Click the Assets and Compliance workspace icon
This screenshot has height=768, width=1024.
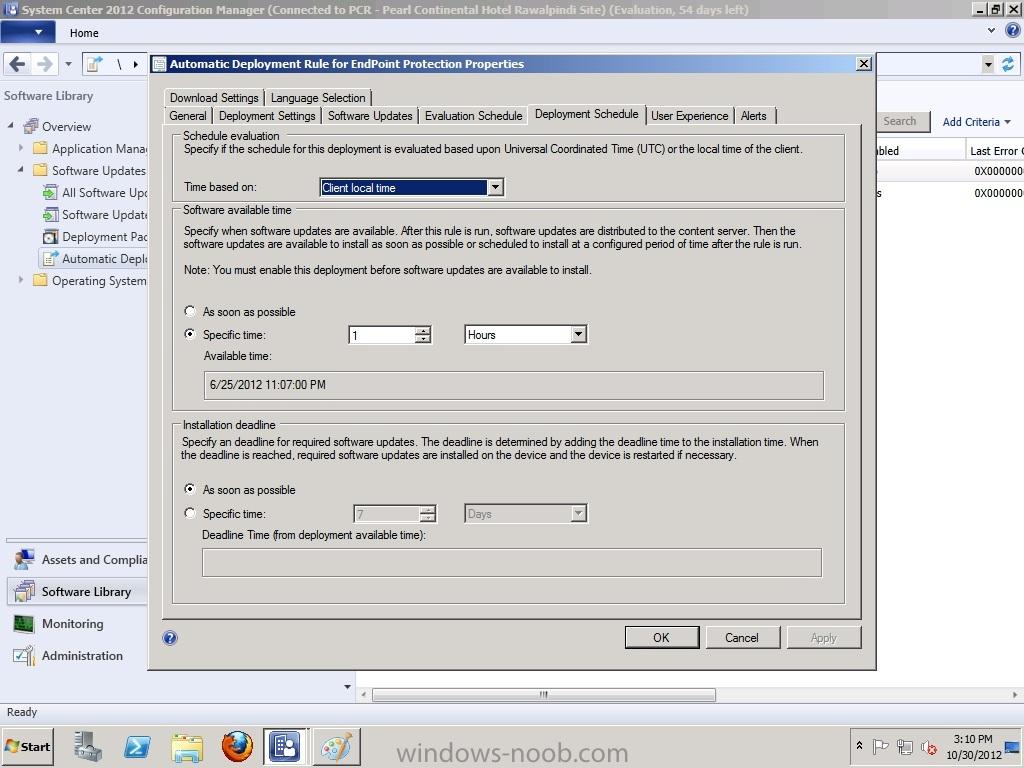tap(24, 560)
